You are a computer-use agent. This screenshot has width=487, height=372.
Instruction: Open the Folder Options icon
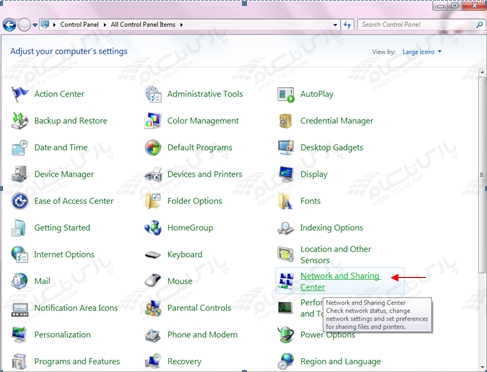153,201
